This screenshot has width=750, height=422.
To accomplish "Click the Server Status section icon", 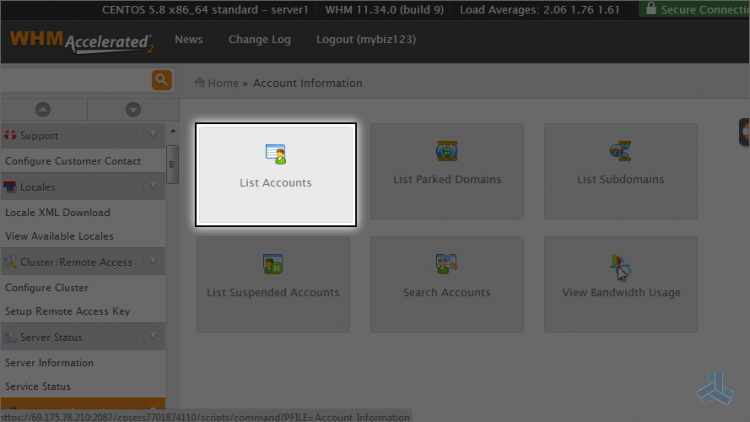I will point(10,337).
